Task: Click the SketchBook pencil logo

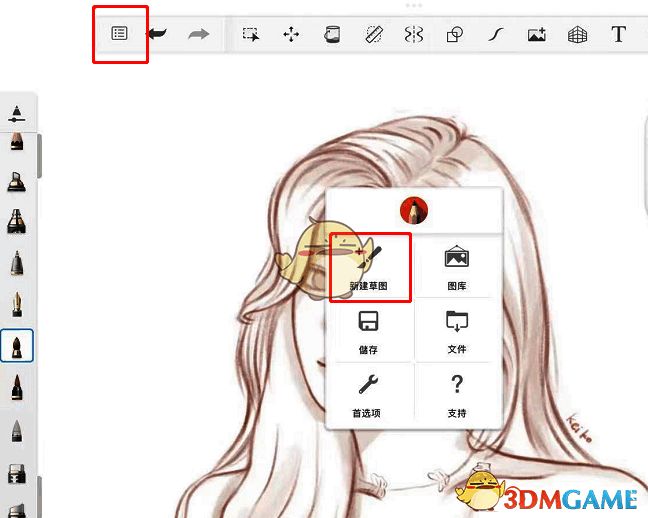Action: click(x=414, y=210)
